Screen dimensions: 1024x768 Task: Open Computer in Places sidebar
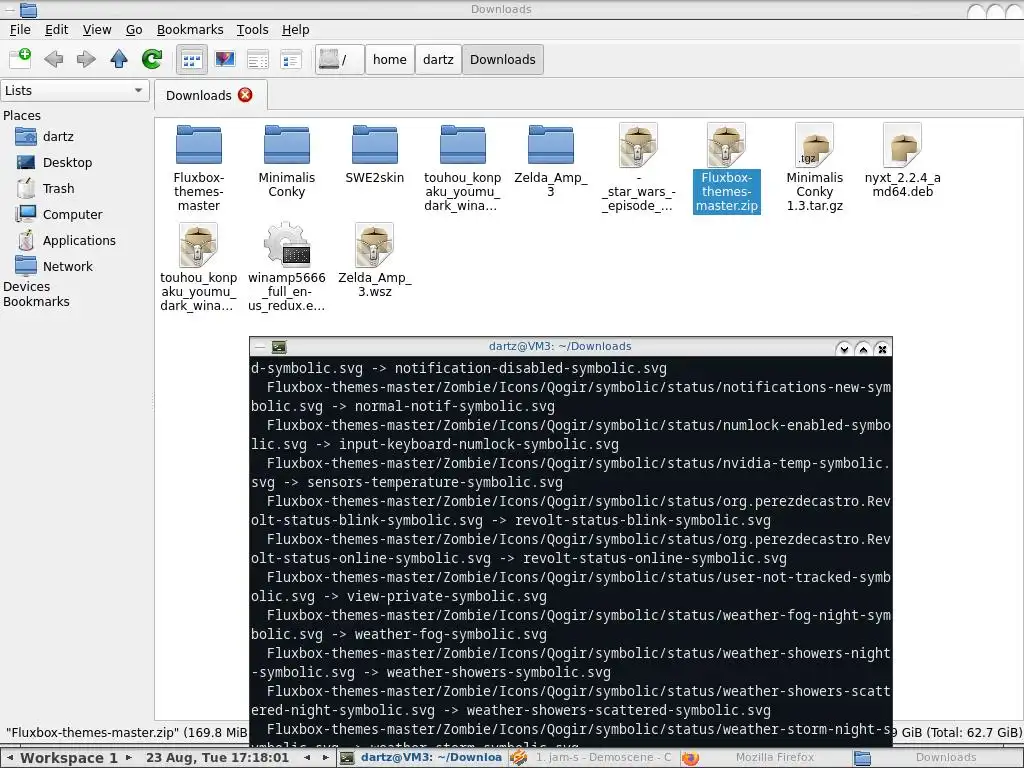72,215
